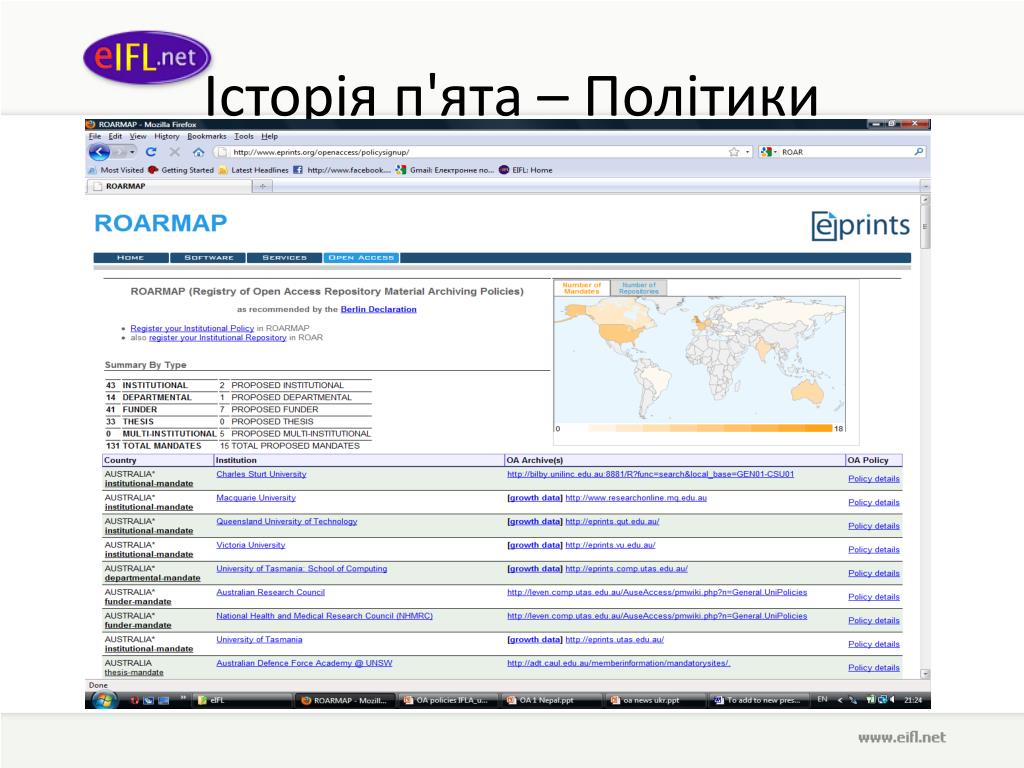The width and height of the screenshot is (1024, 768).
Task: Switch to Number of Mandates map tab
Action: (581, 288)
